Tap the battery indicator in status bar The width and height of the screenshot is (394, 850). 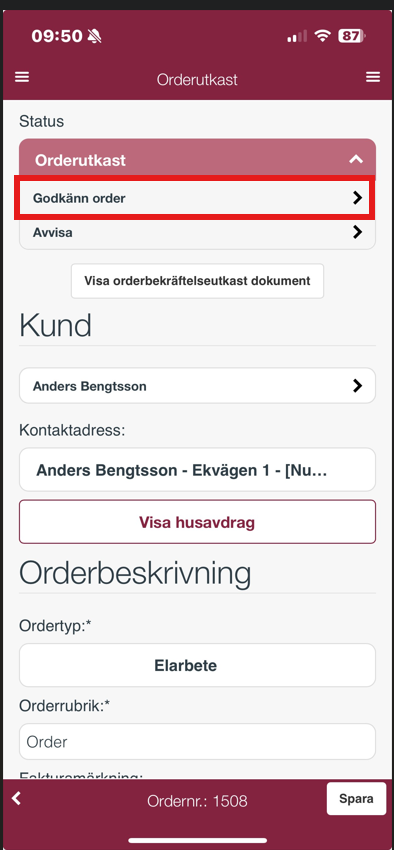(352, 36)
